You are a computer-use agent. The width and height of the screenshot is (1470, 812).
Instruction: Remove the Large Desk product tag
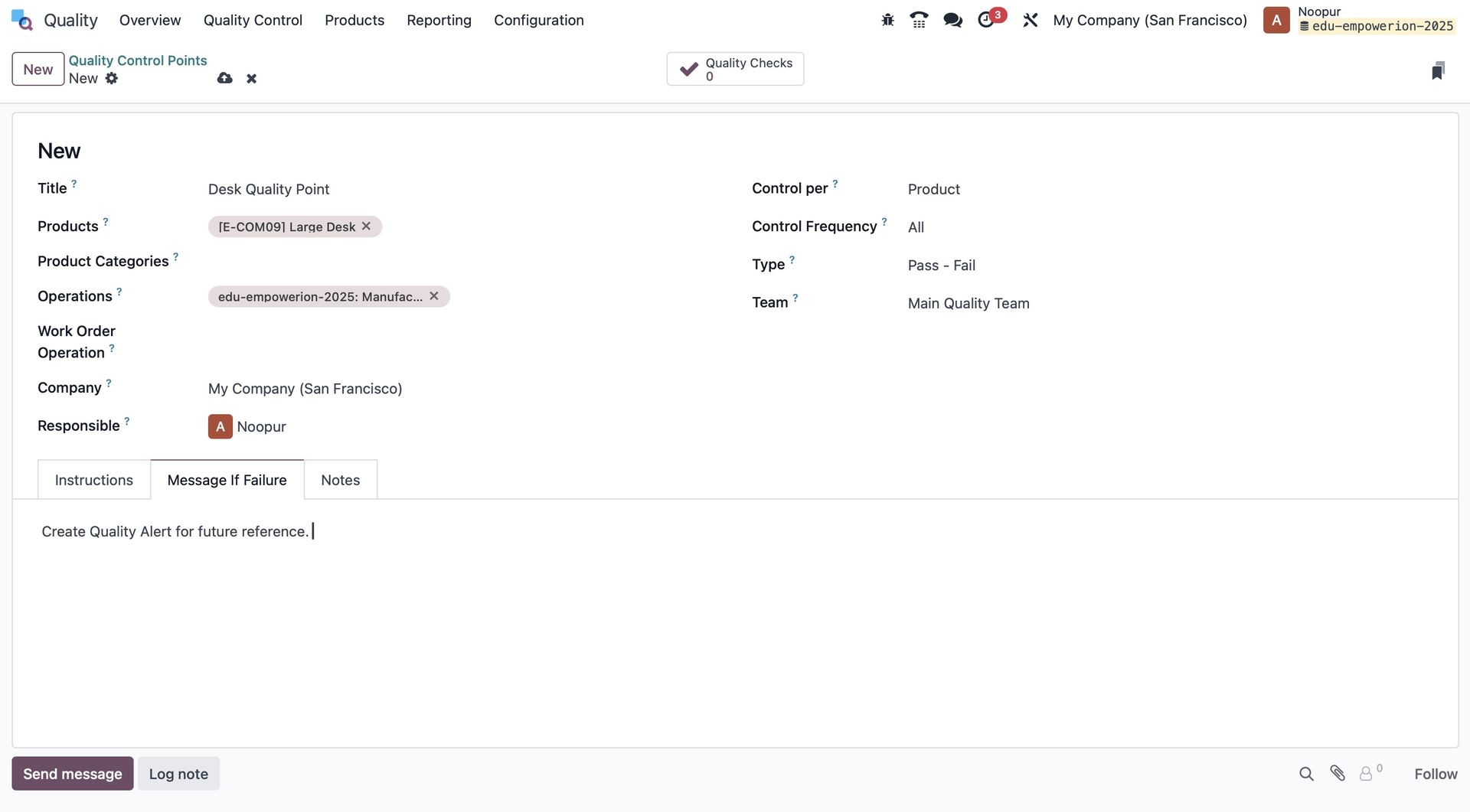point(366,227)
